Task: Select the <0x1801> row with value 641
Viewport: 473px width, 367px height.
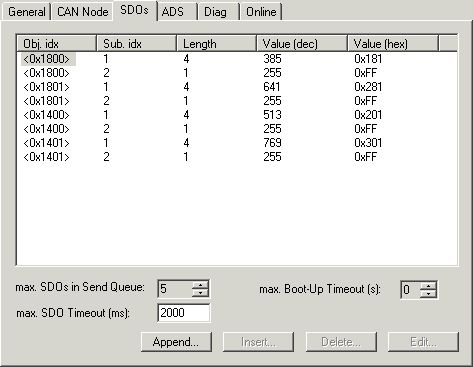Action: 237,87
